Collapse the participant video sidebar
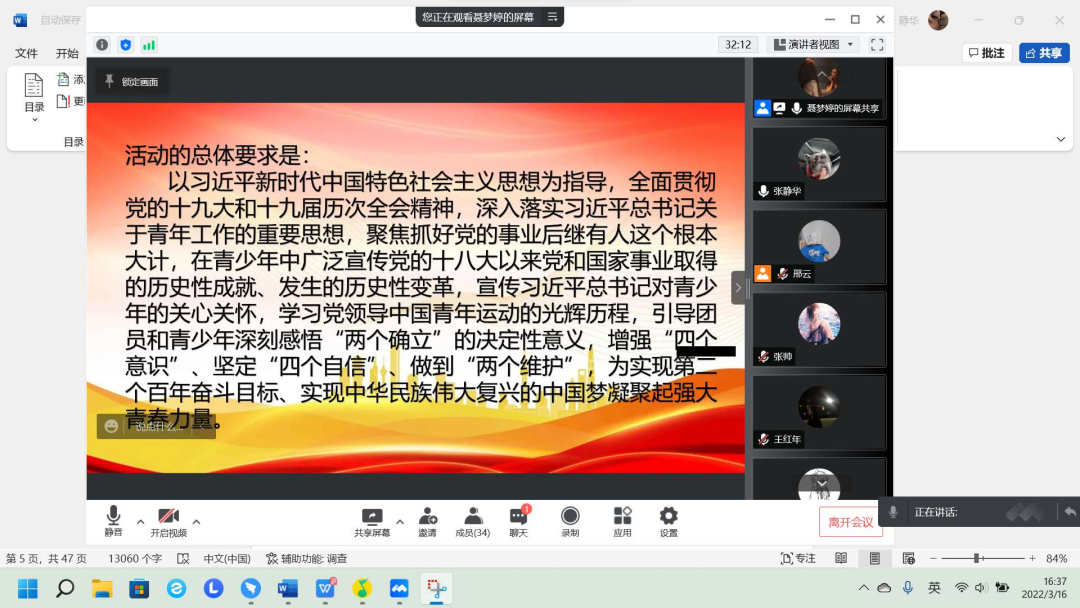This screenshot has height=608, width=1080. tap(738, 288)
